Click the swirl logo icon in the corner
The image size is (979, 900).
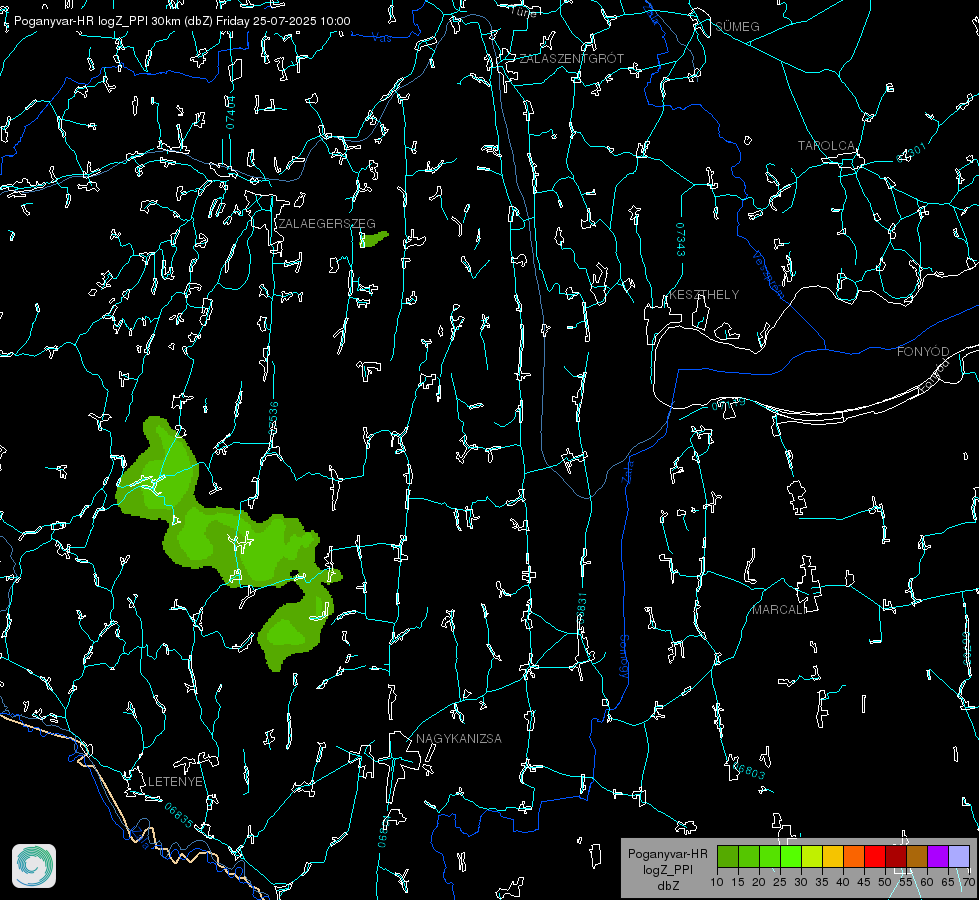(34, 866)
